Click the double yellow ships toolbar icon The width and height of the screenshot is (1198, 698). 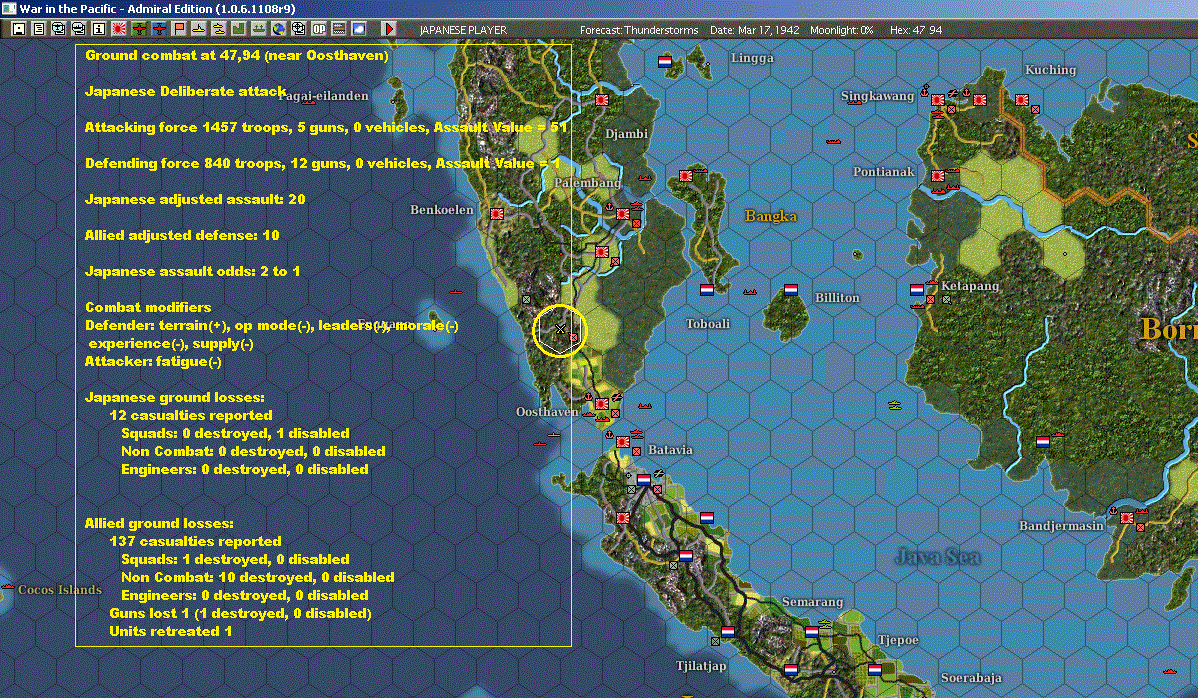click(219, 29)
